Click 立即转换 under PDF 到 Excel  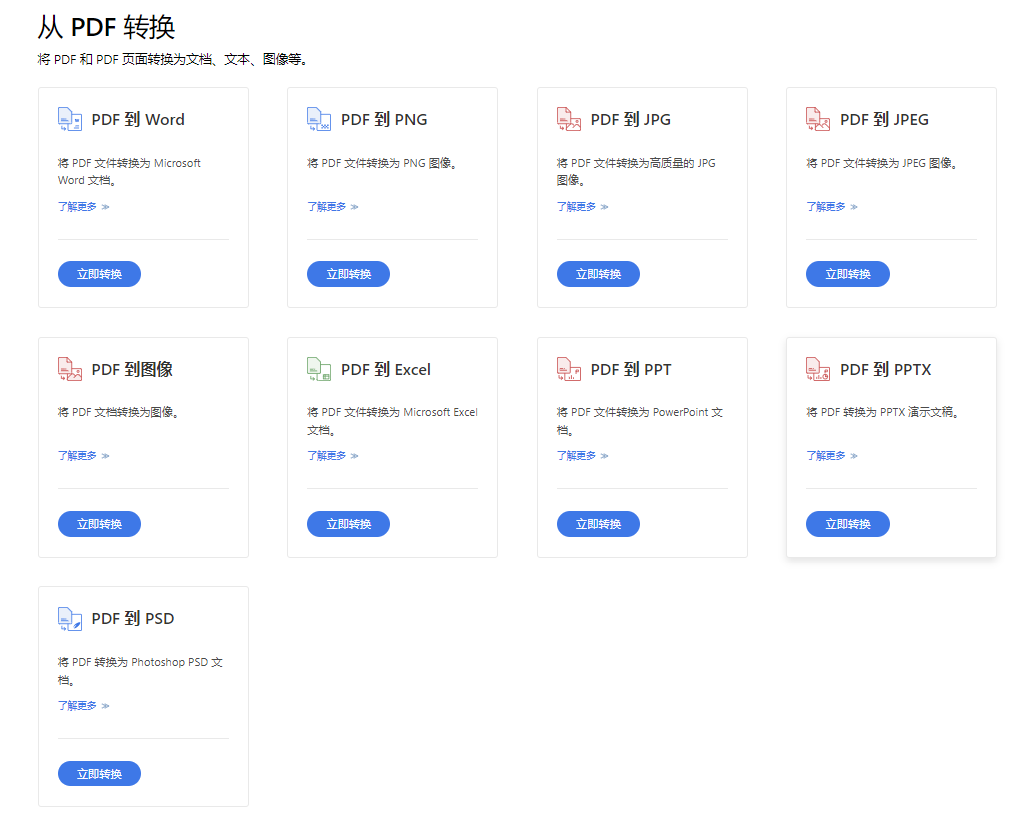tap(349, 524)
